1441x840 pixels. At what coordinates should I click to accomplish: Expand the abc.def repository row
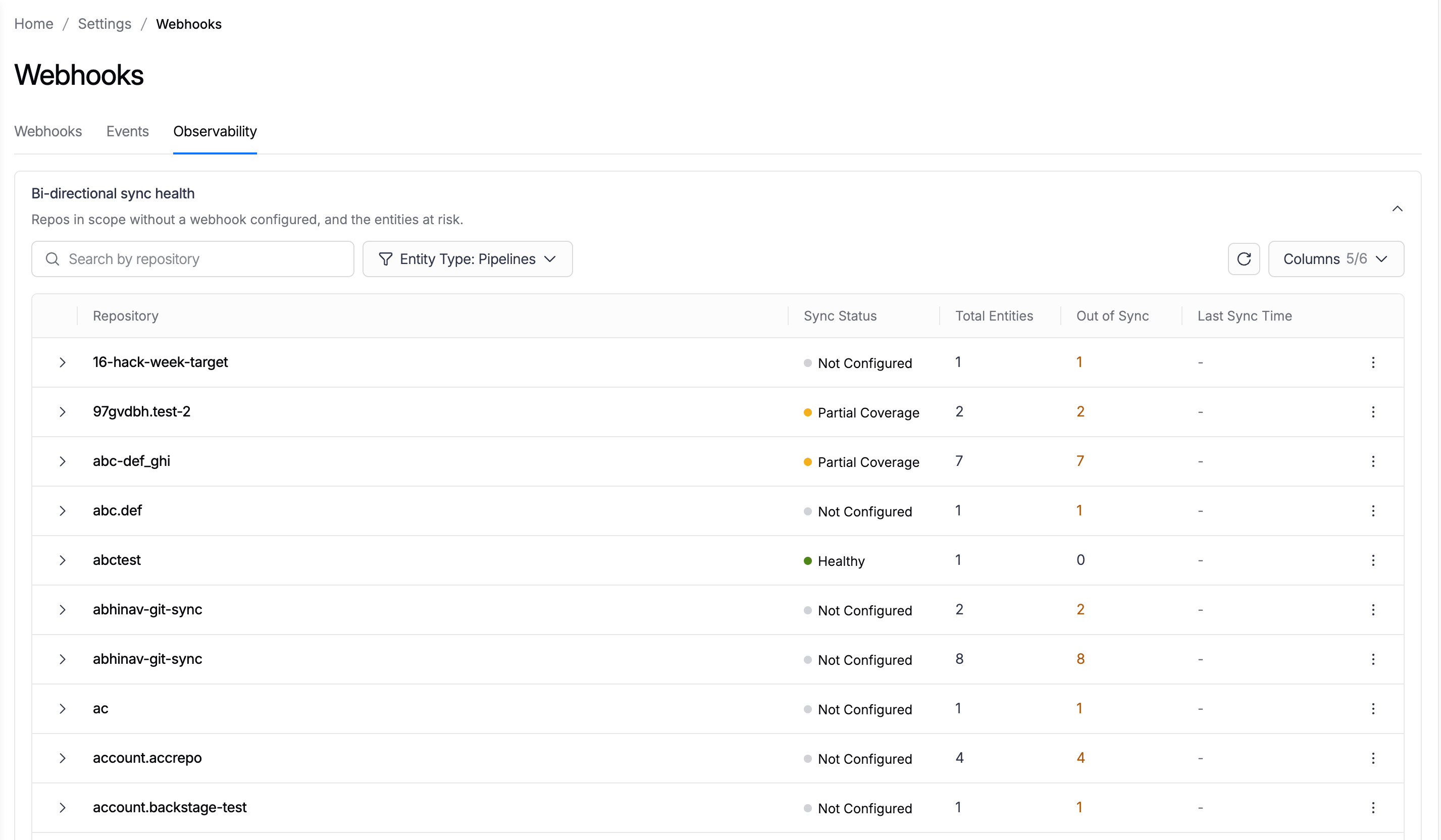tap(62, 511)
